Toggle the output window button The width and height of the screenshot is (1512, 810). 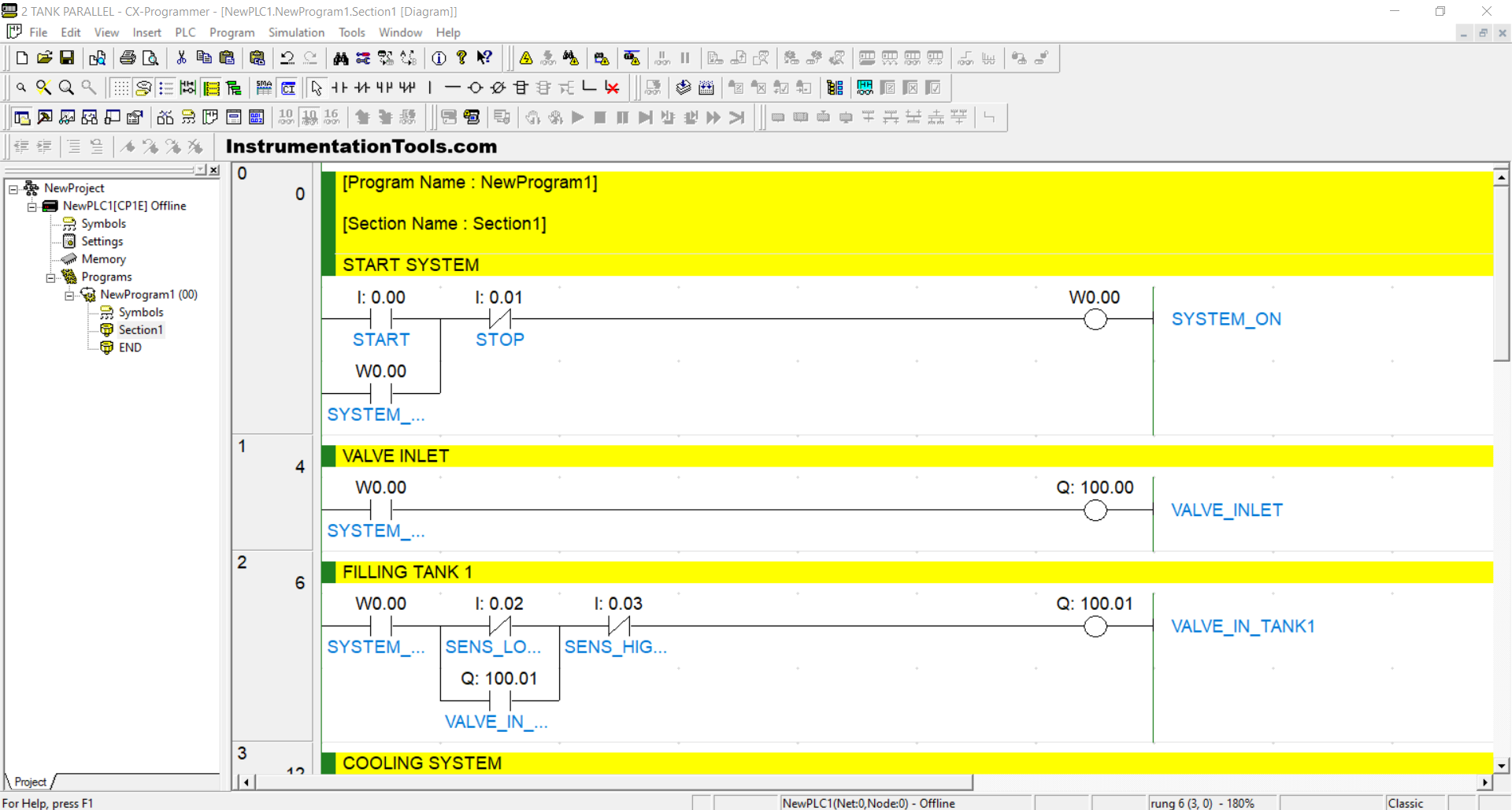click(45, 117)
